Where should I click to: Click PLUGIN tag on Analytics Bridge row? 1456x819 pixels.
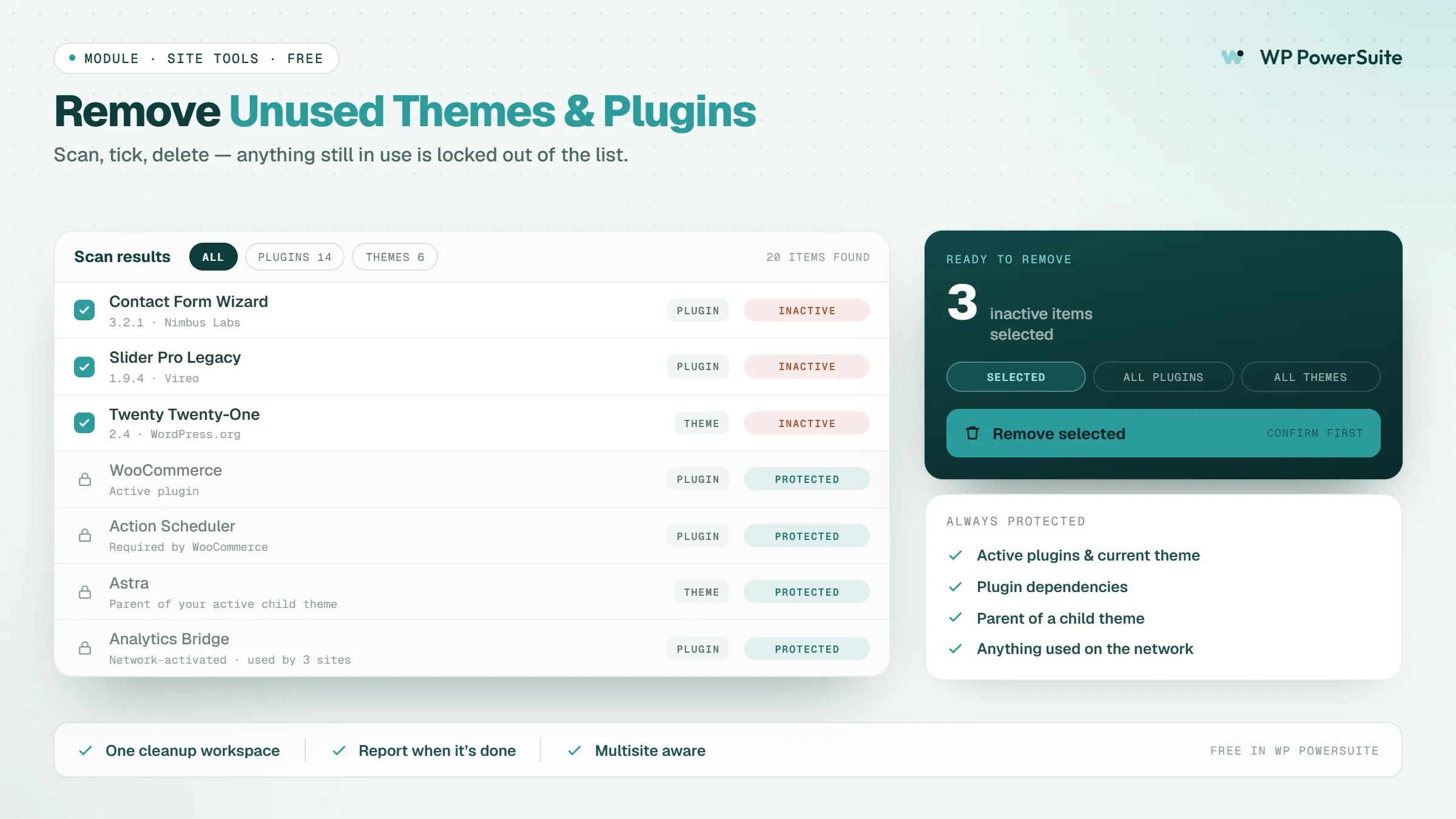(x=698, y=649)
